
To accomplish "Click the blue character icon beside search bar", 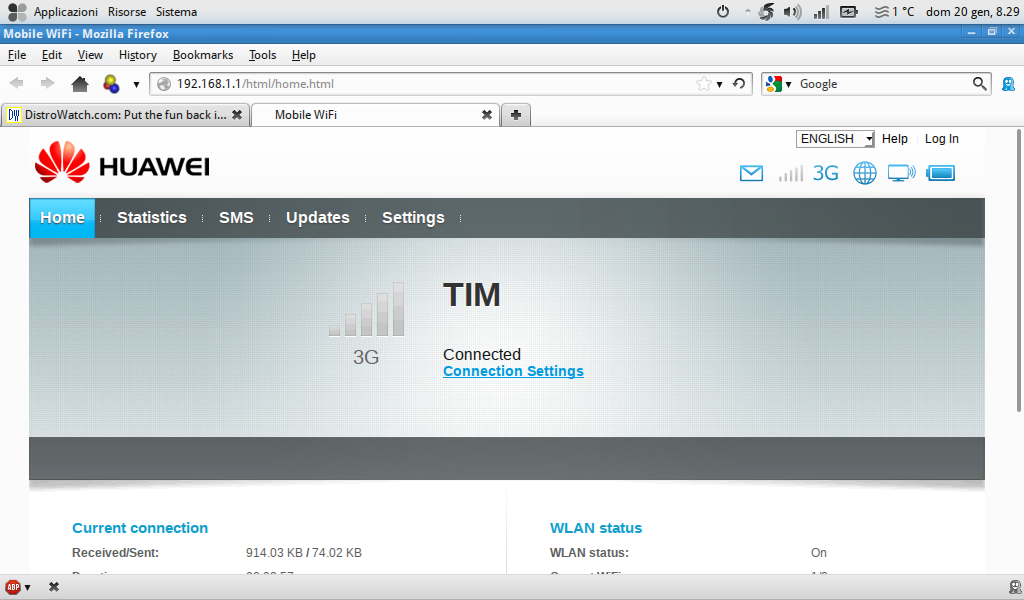I will [1008, 84].
